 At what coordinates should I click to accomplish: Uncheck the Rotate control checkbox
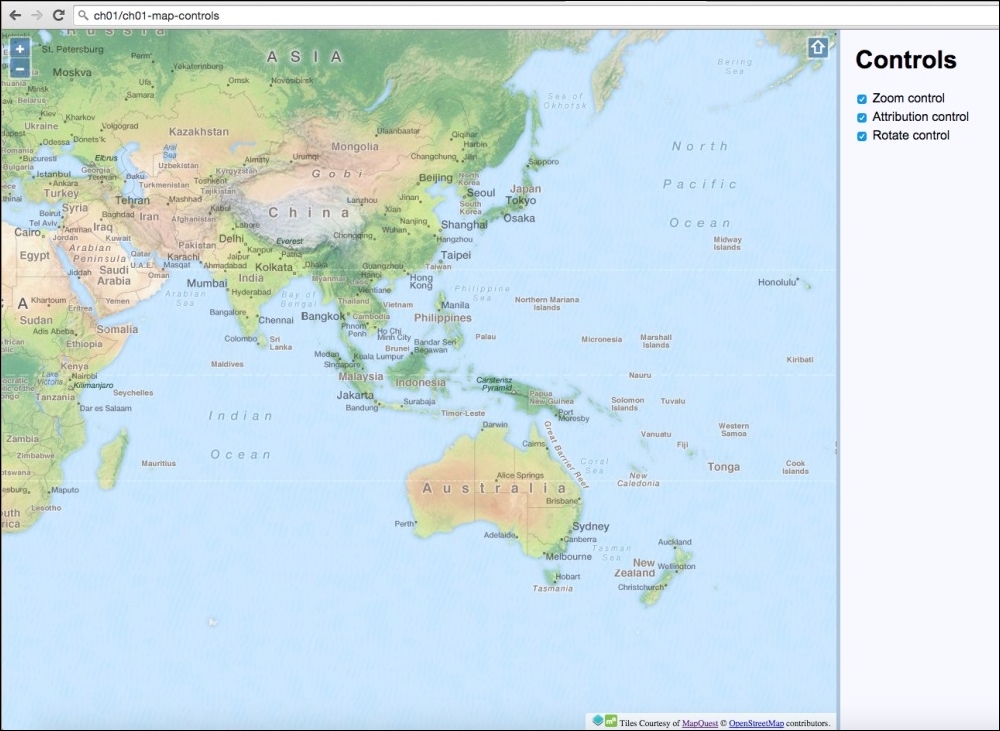coord(860,136)
